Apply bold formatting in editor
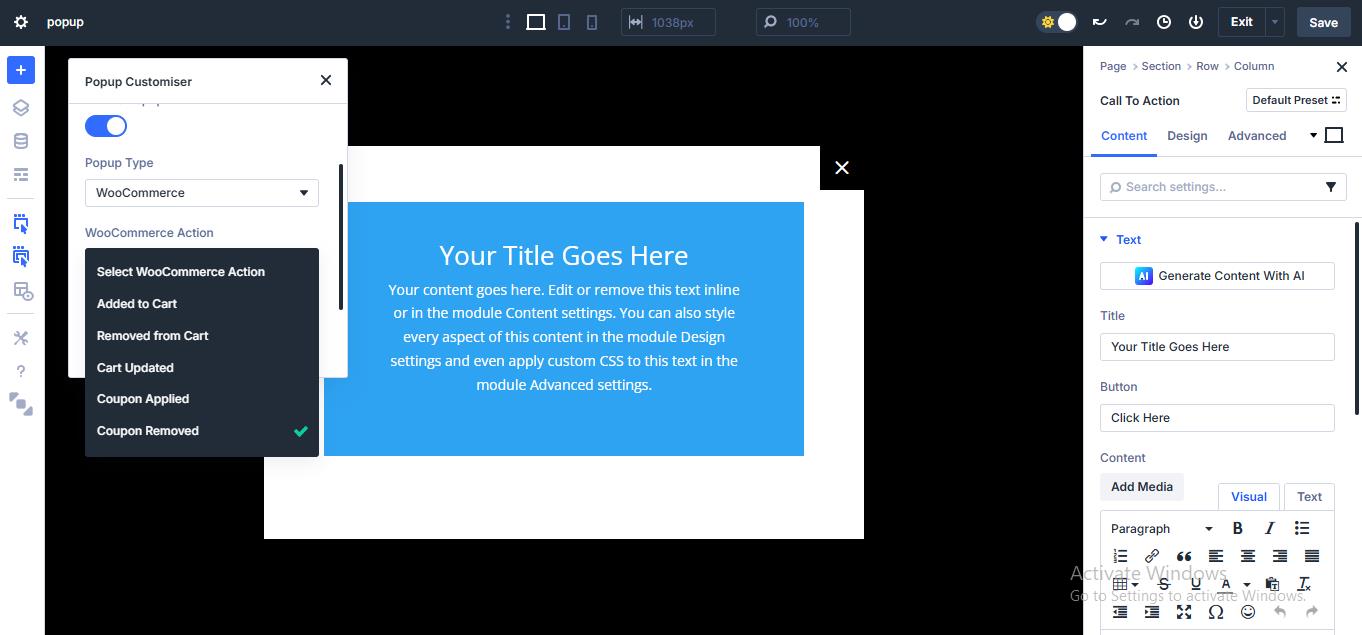 1238,528
